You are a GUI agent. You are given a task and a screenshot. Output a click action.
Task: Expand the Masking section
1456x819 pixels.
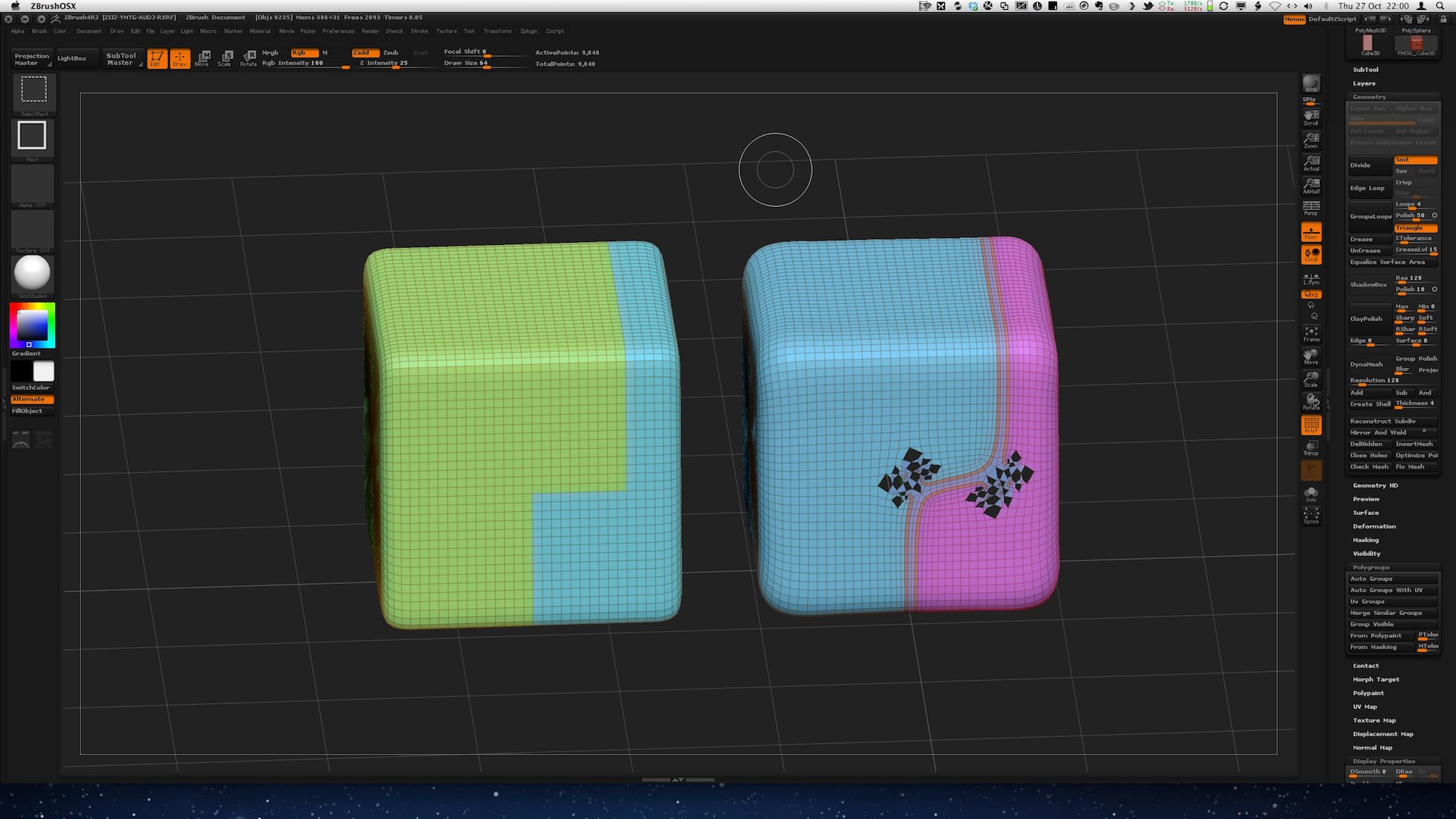point(1366,540)
